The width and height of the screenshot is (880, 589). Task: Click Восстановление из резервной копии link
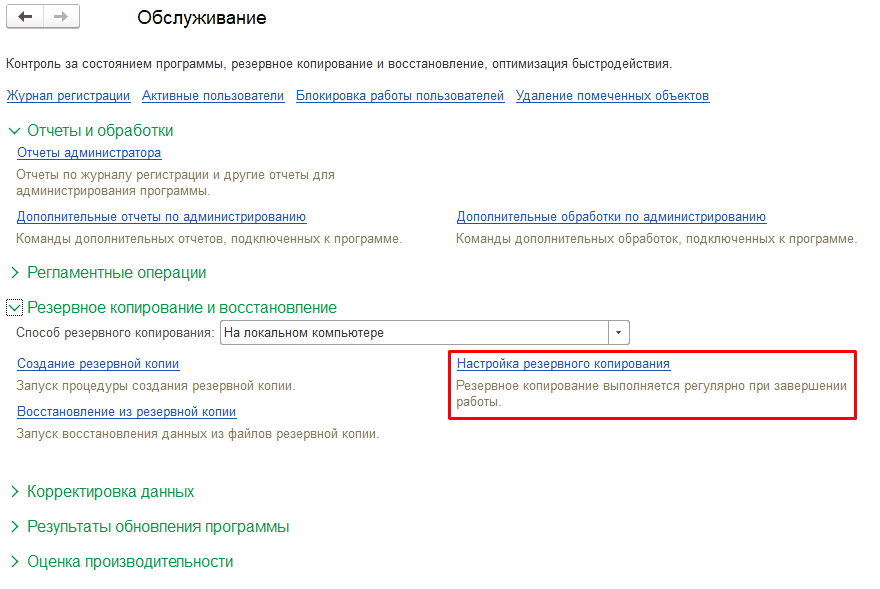tap(126, 412)
